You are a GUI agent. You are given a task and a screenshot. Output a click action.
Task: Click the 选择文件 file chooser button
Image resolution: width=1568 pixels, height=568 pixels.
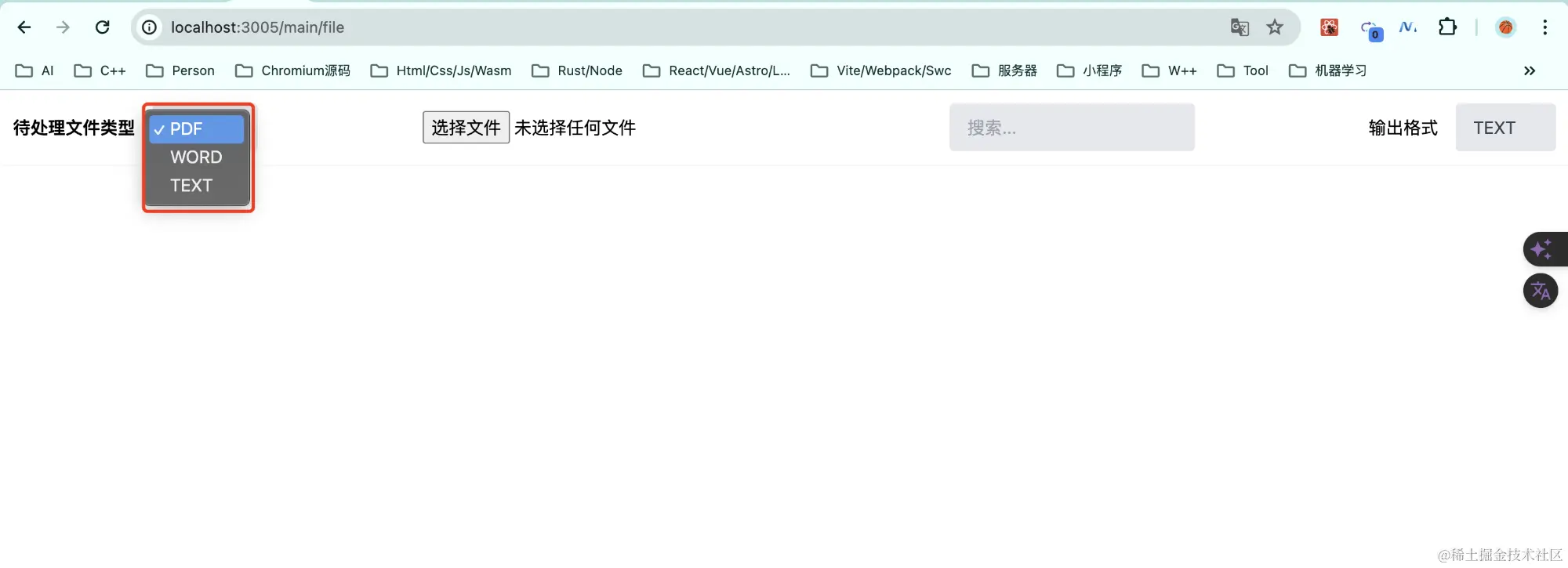tap(466, 128)
